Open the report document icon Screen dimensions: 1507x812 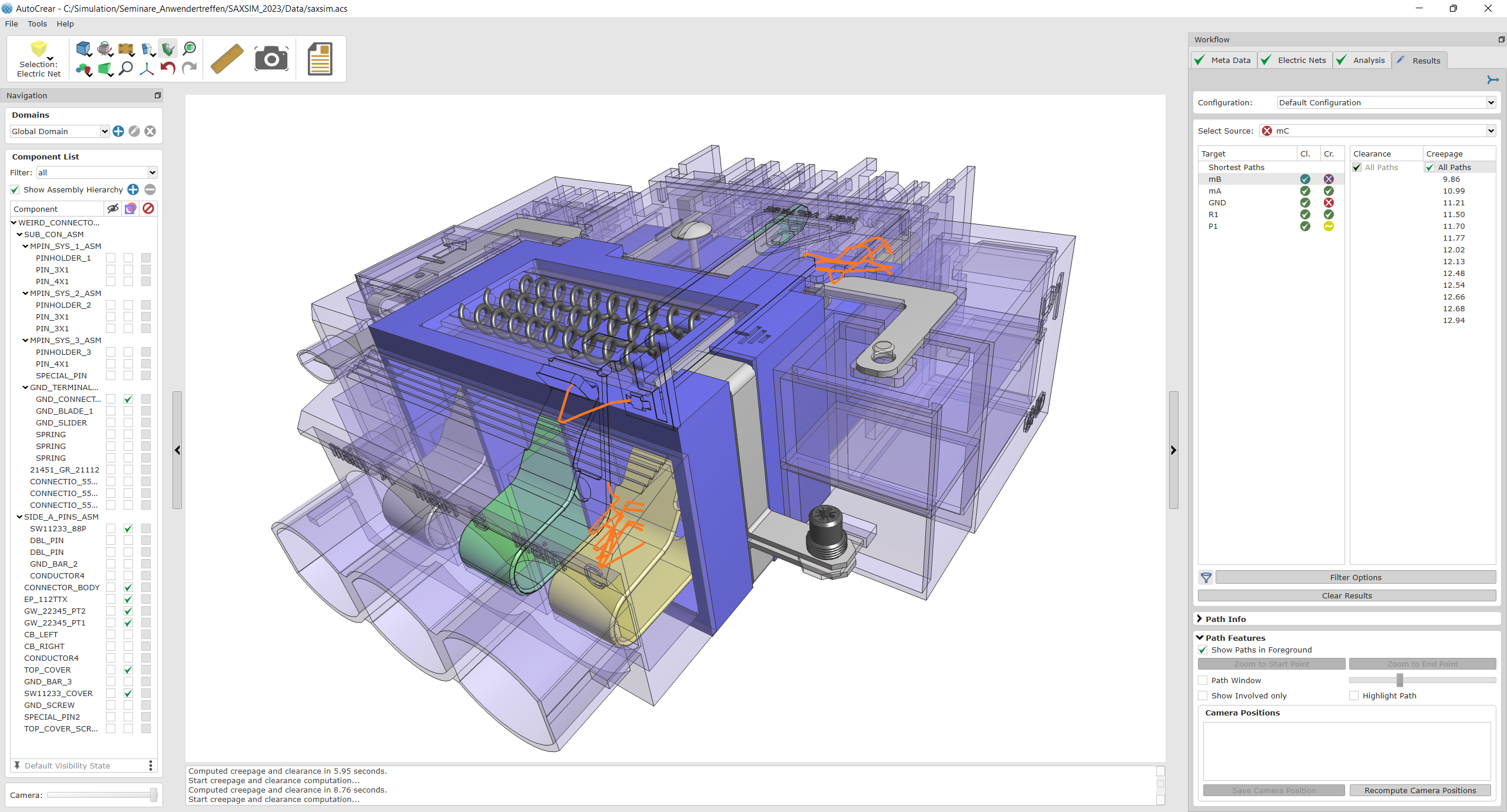click(x=320, y=59)
